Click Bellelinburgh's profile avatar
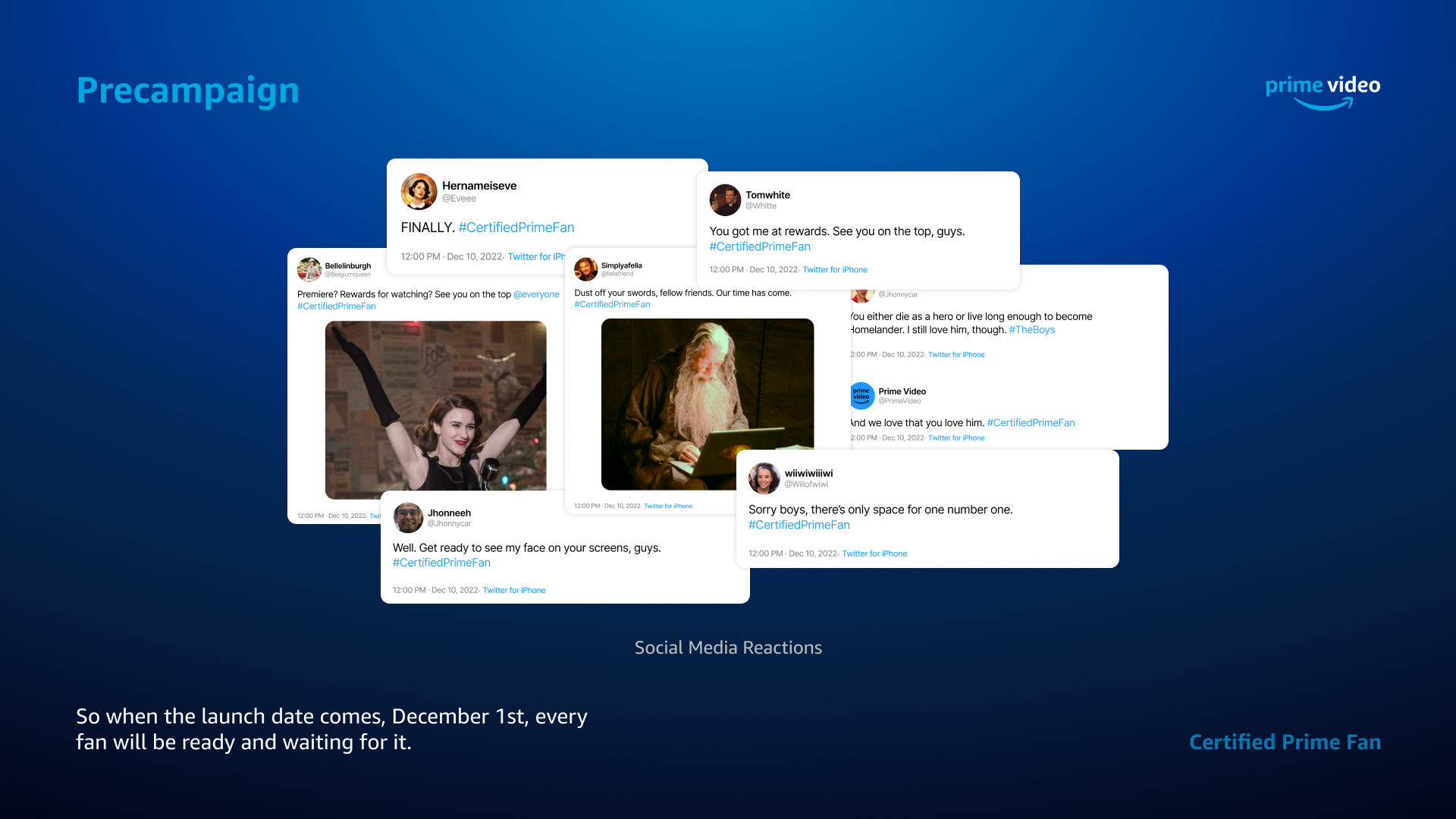 (x=309, y=269)
